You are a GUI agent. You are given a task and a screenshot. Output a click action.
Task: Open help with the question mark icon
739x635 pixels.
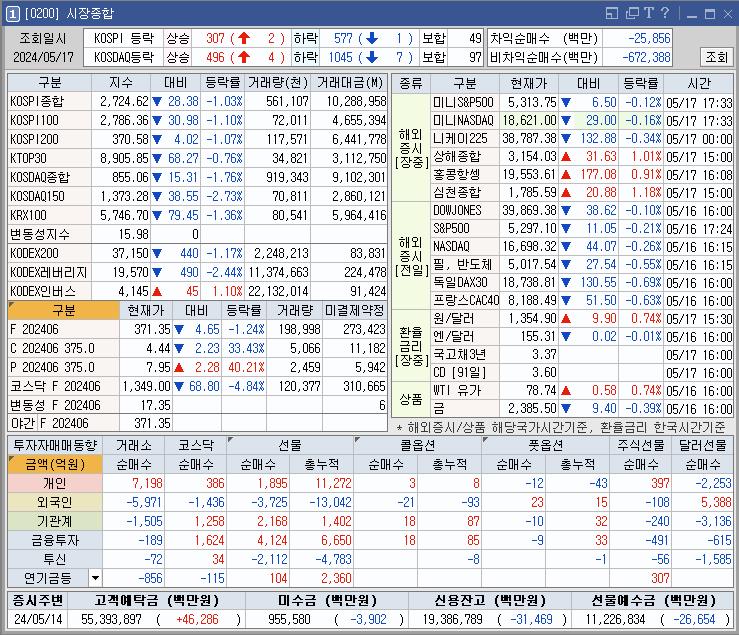pos(665,13)
